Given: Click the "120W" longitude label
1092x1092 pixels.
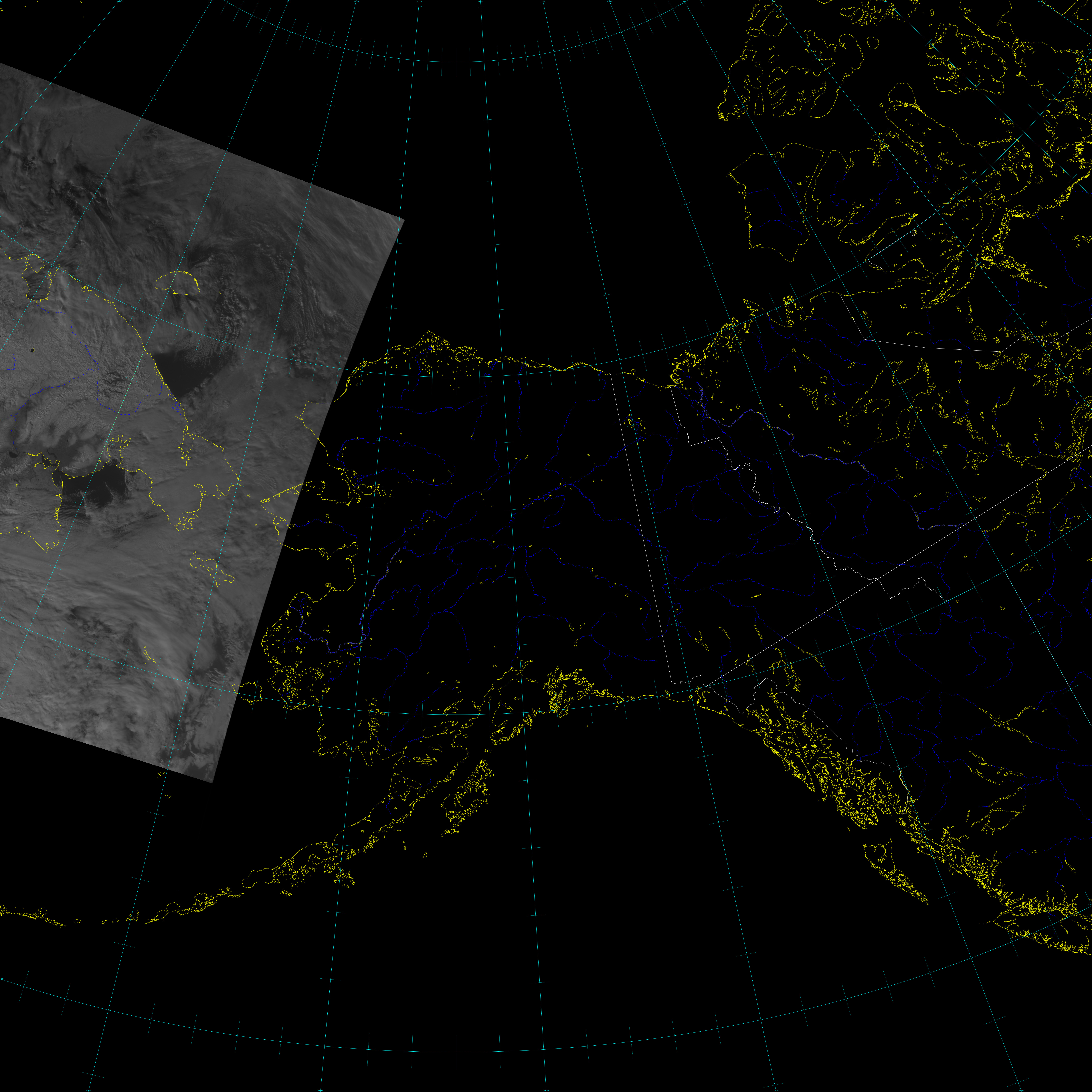Looking at the screenshot, I should tap(684, 2).
